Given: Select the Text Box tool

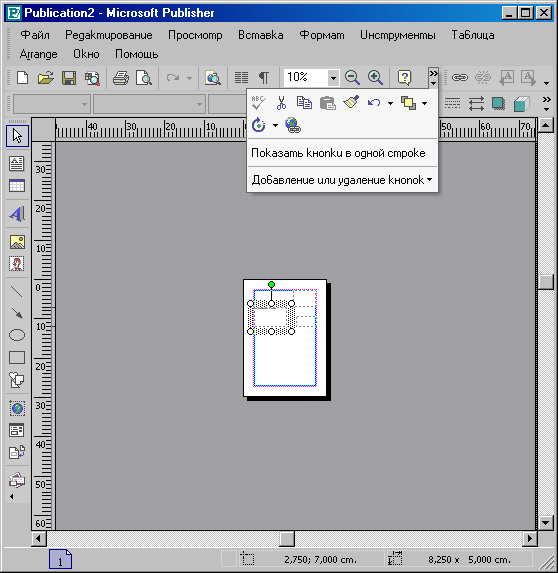Looking at the screenshot, I should click(x=17, y=163).
